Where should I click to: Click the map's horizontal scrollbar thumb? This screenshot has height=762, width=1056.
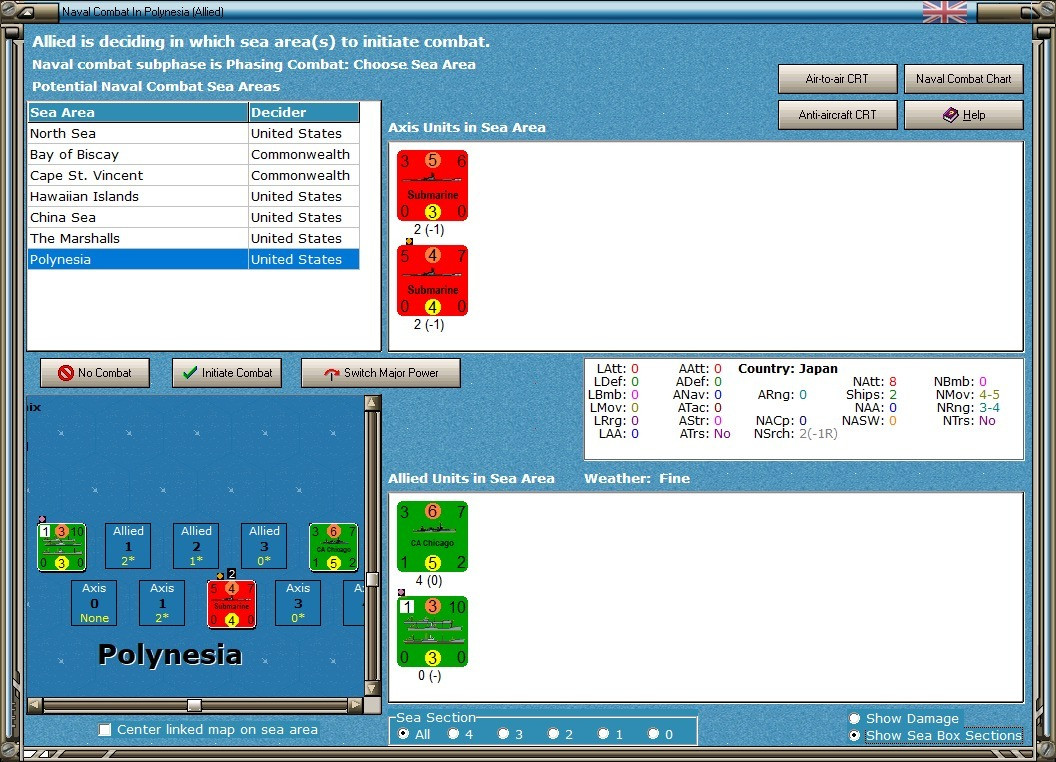pyautogui.click(x=194, y=705)
